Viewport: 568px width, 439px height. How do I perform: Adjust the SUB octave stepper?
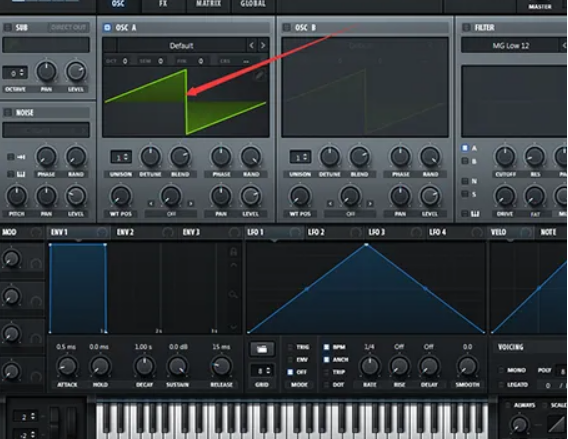tap(15, 73)
